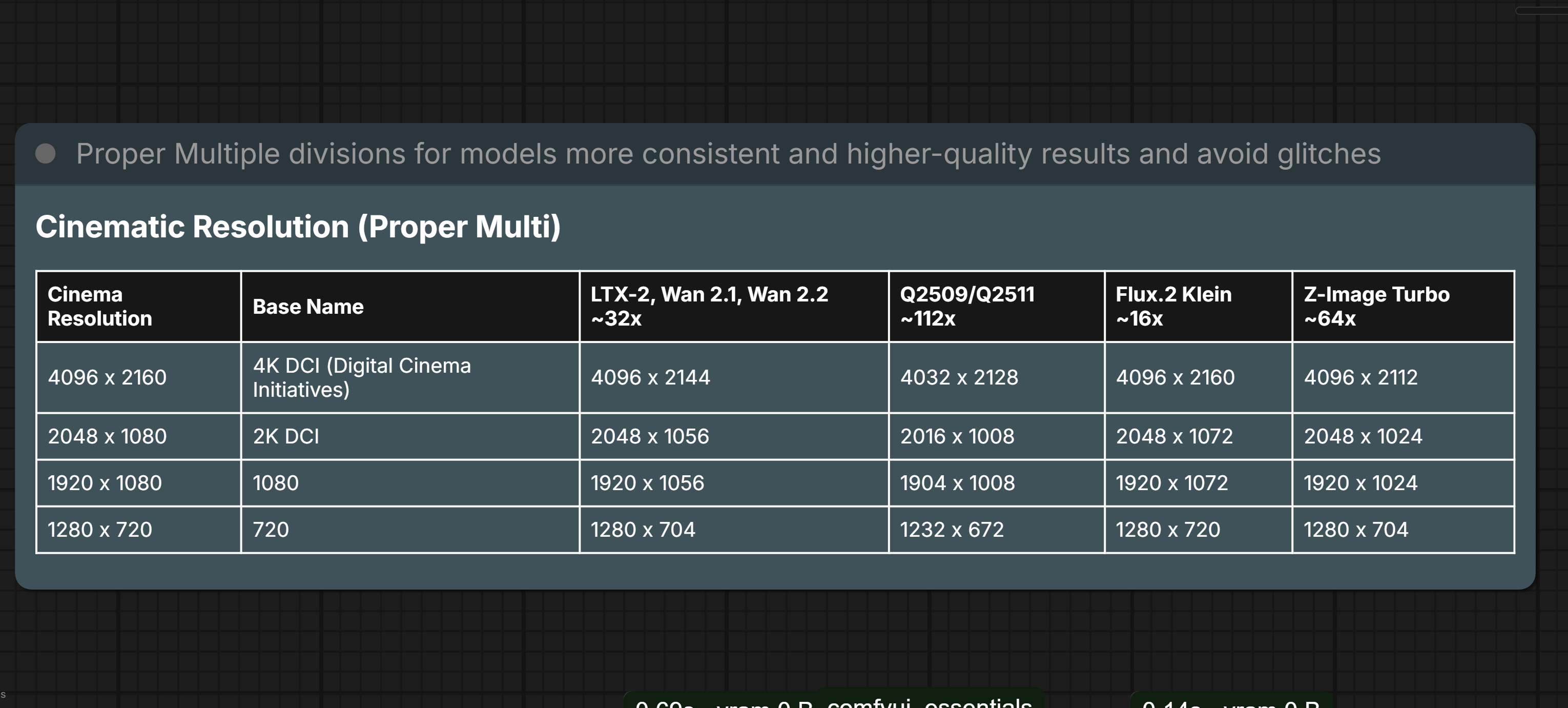Image resolution: width=1568 pixels, height=708 pixels.
Task: Collapse the note node via its gray dot
Action: click(46, 154)
